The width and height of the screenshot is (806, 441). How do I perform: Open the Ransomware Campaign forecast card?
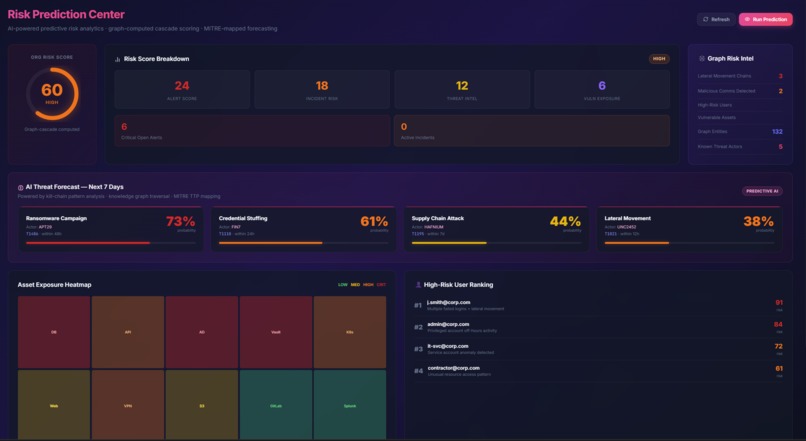pyautogui.click(x=111, y=229)
